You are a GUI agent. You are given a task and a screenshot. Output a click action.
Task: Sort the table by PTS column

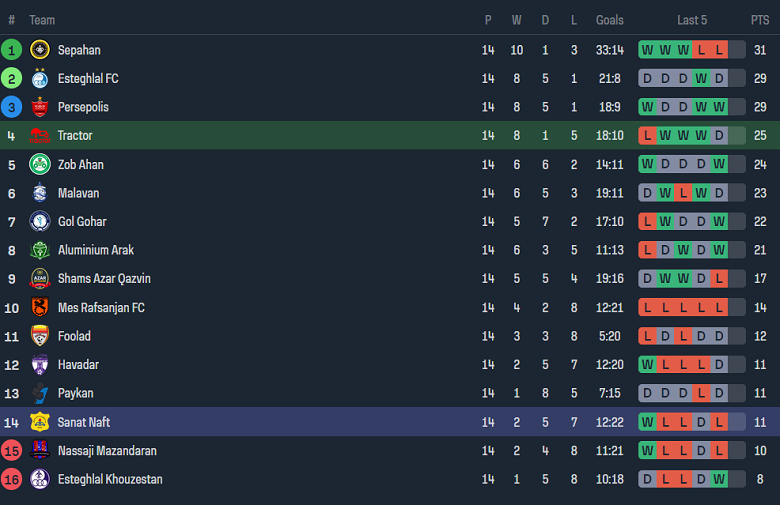click(760, 20)
